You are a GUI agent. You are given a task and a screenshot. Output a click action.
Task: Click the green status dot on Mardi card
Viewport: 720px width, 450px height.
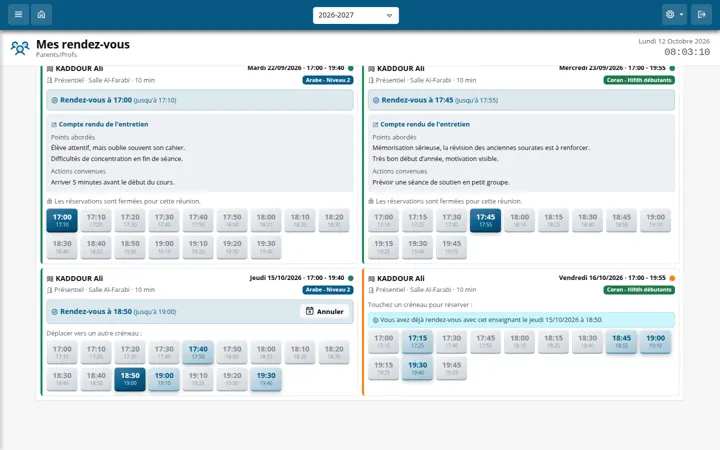tap(351, 68)
